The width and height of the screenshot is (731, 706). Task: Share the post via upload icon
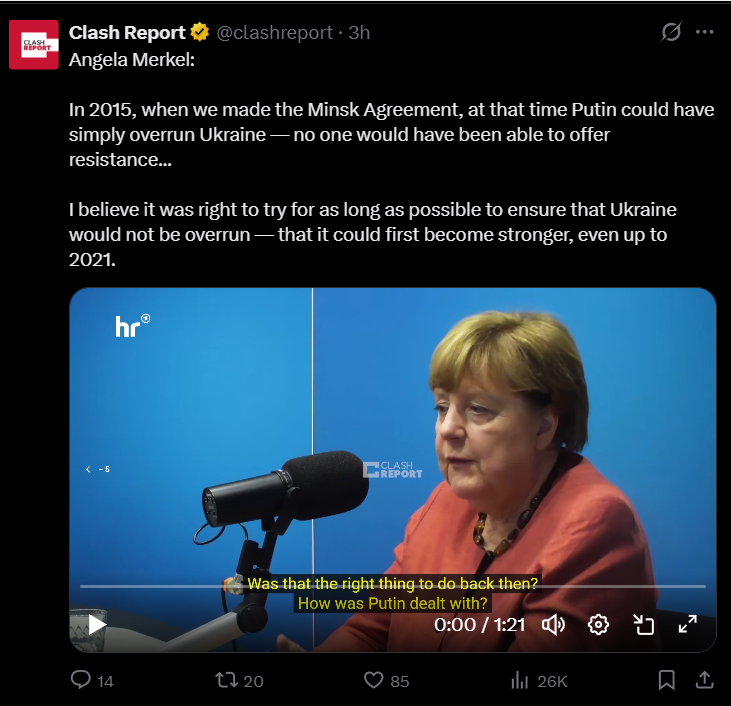point(704,680)
